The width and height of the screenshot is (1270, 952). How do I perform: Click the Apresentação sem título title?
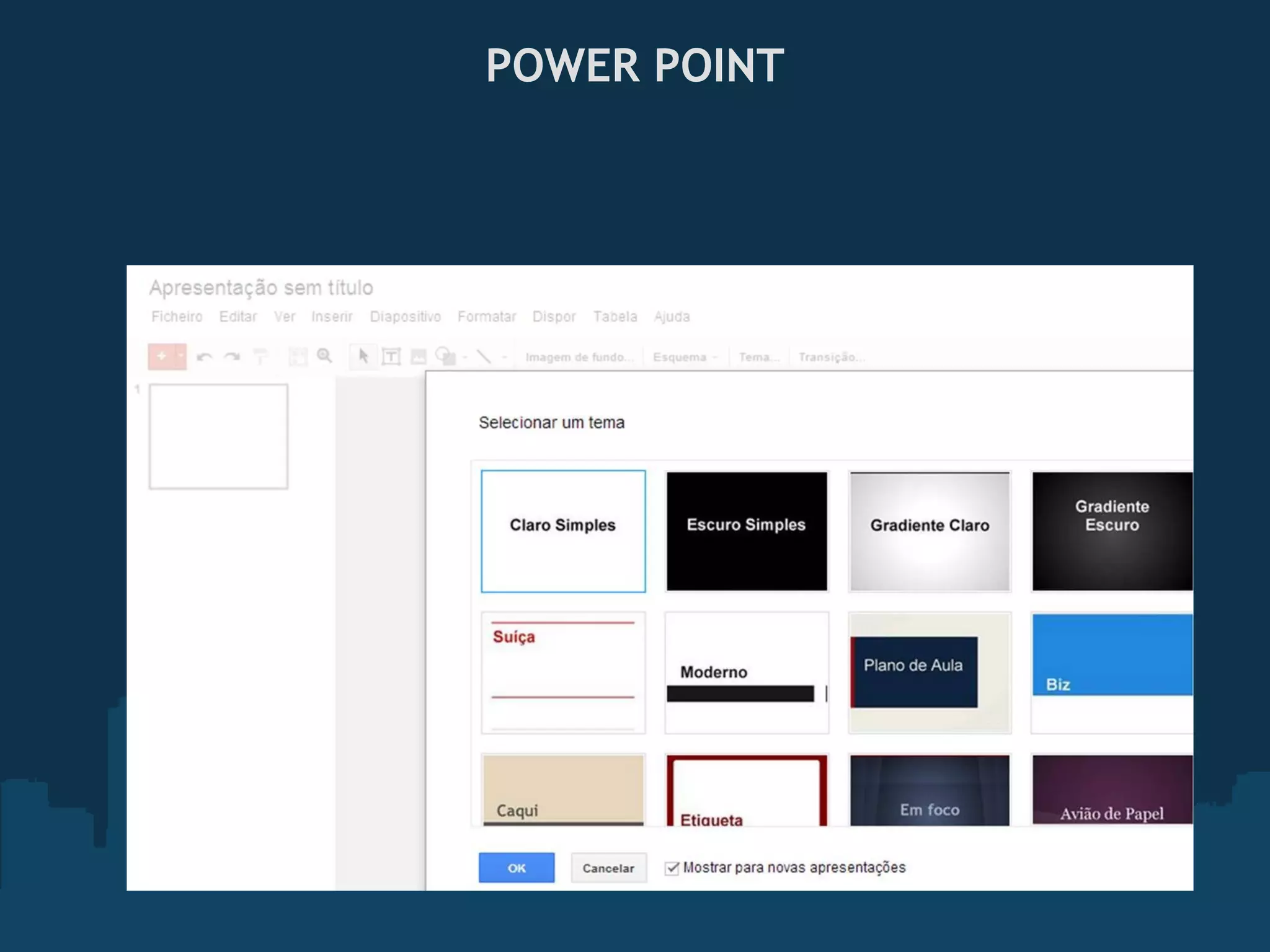[x=261, y=288]
